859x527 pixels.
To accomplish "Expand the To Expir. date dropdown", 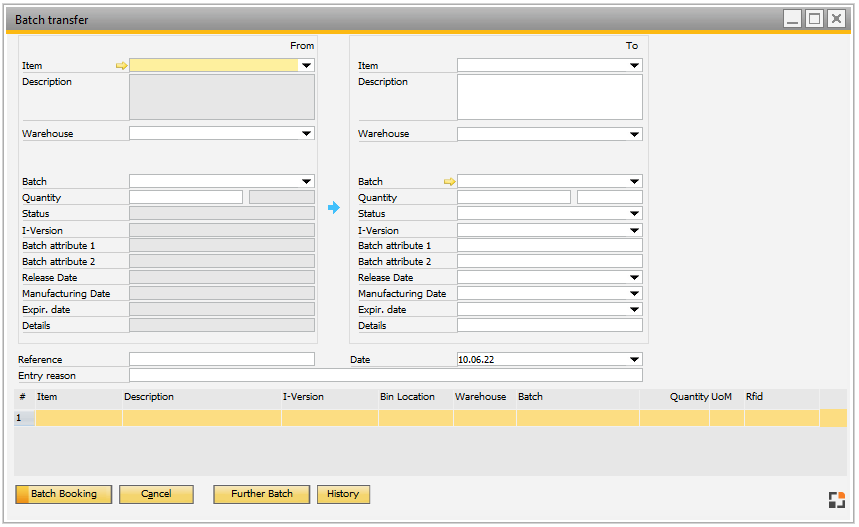I will (x=634, y=310).
